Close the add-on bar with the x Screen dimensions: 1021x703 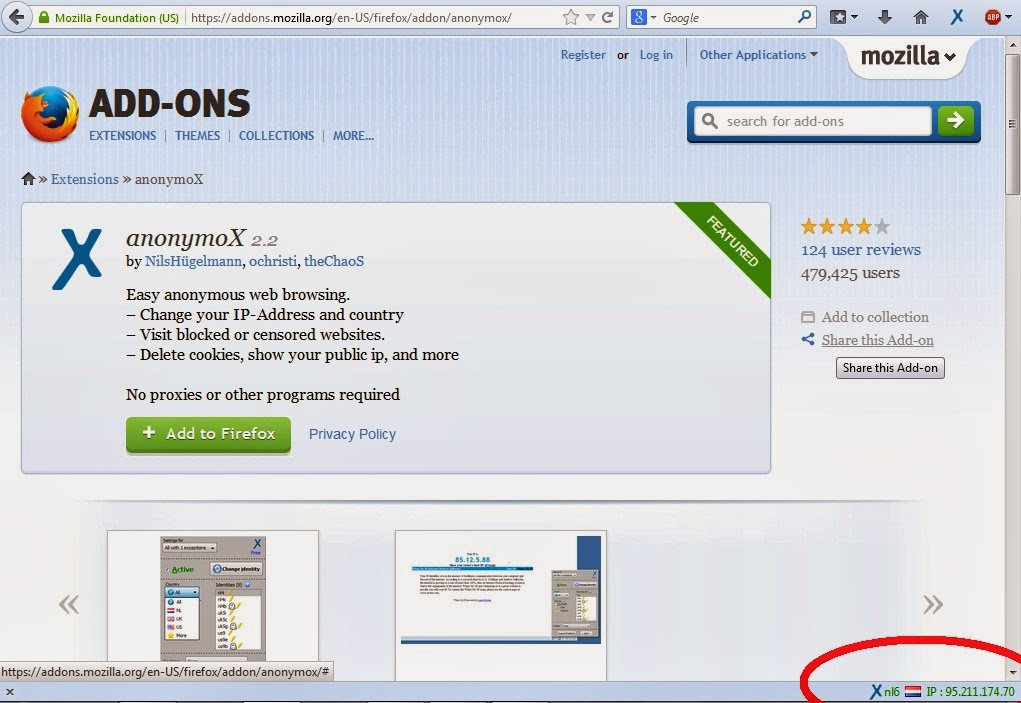pos(9,692)
